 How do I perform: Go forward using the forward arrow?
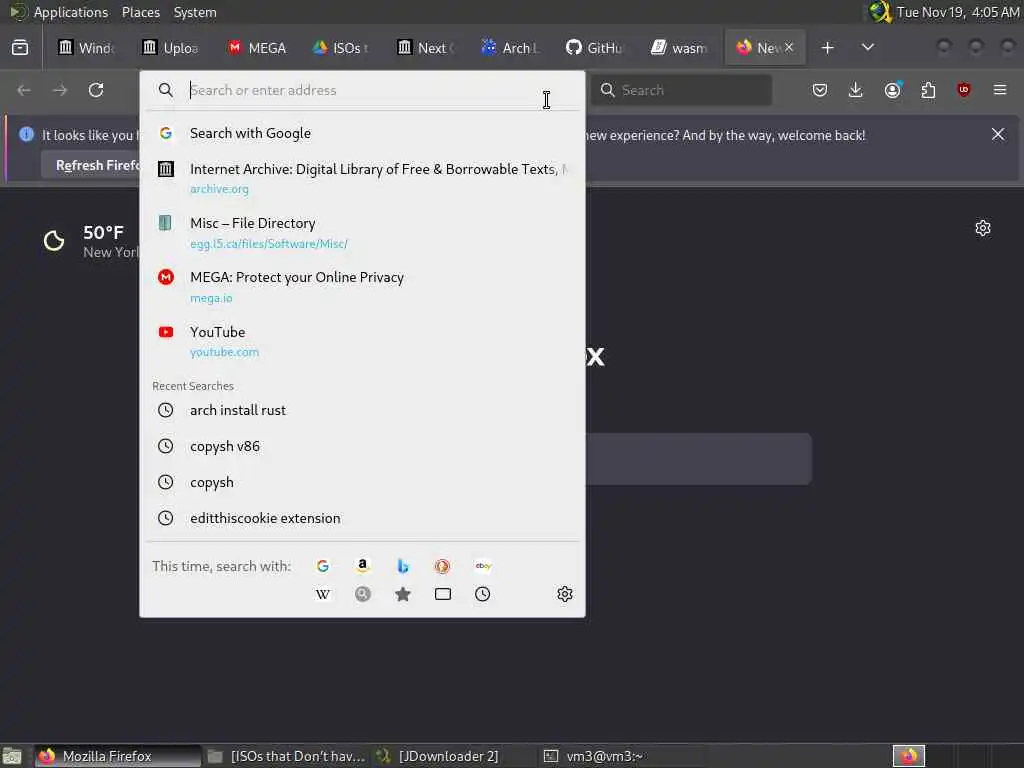click(x=60, y=90)
